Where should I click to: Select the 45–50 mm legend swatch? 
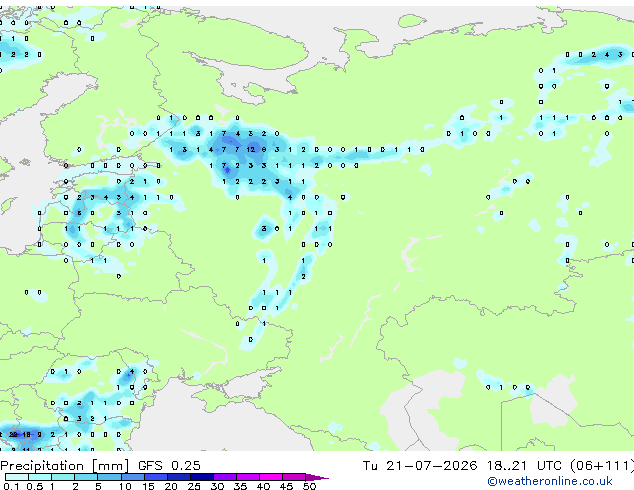[x=294, y=477]
